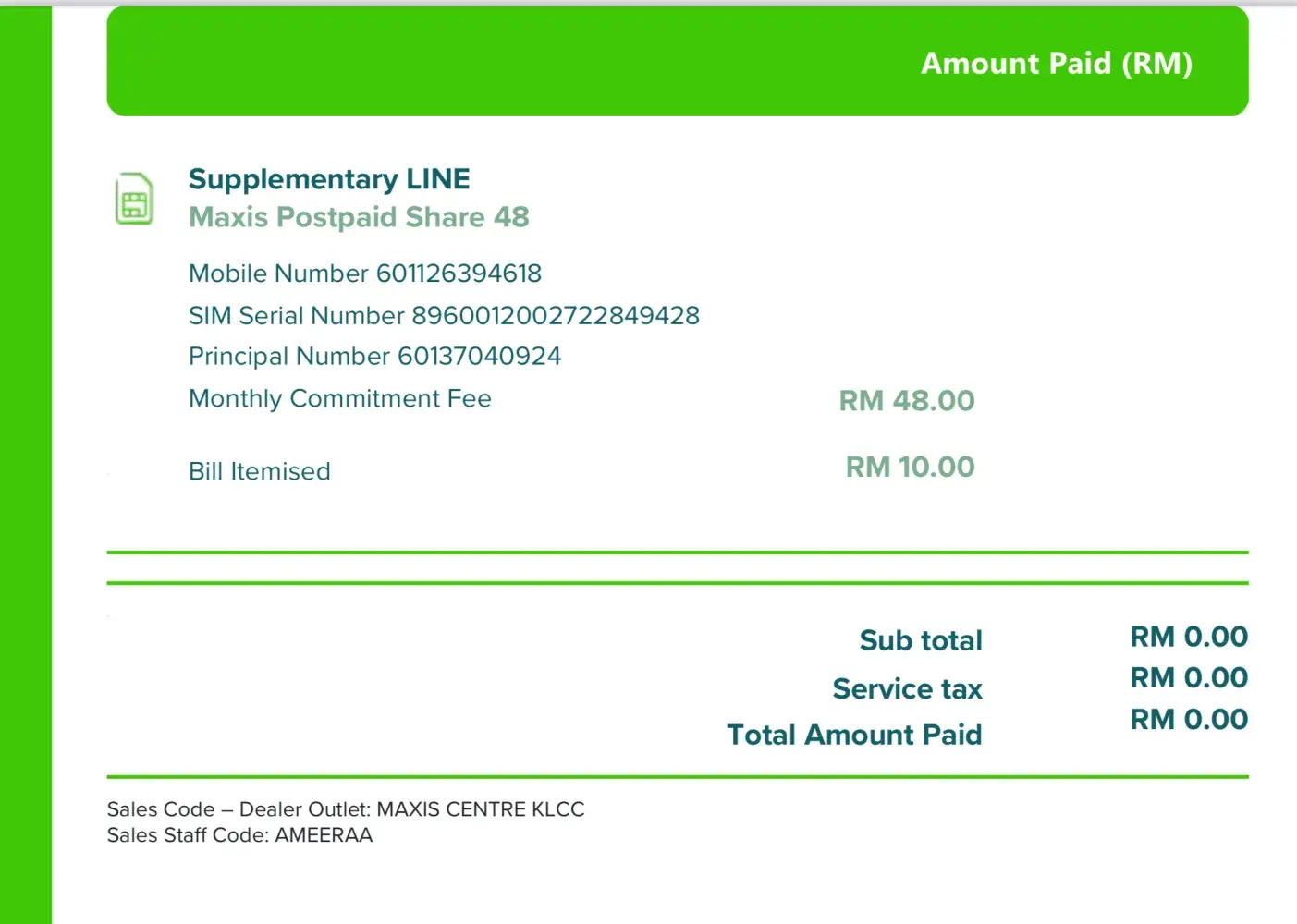Screen dimensions: 1297x924
Task: Click the Maxis Postpaid Share 48 plan name
Action: 359,217
